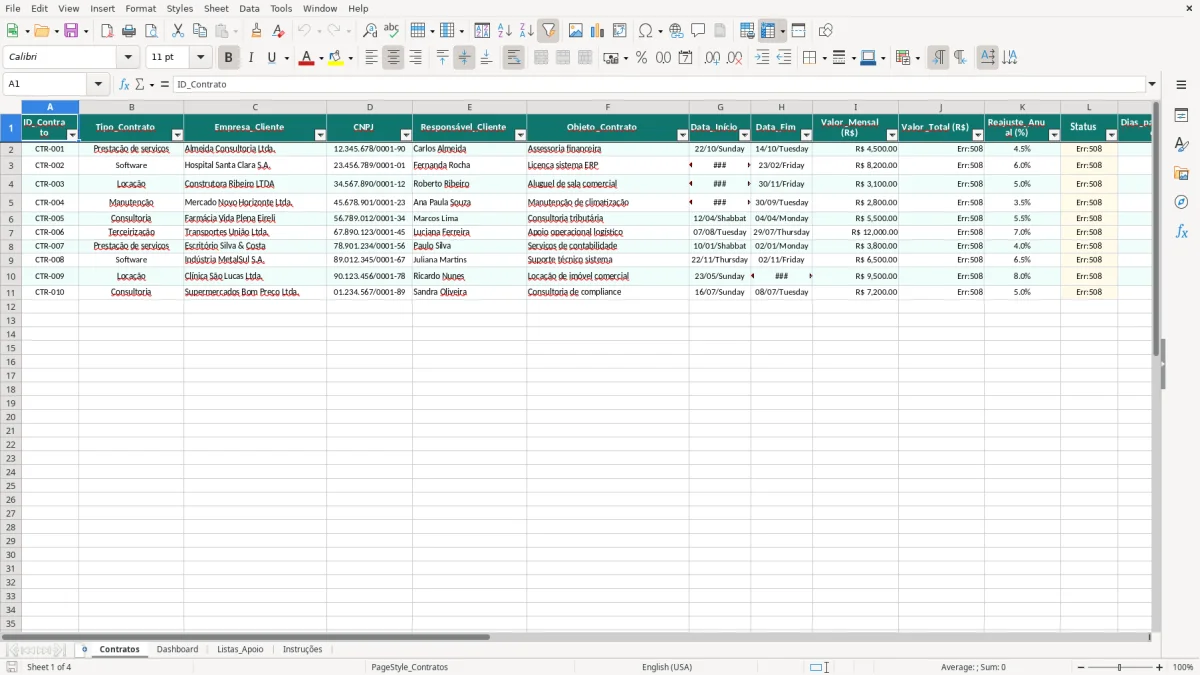Toggle Center Vertically alignment
Viewport: 1200px width, 675px height.
tap(464, 58)
